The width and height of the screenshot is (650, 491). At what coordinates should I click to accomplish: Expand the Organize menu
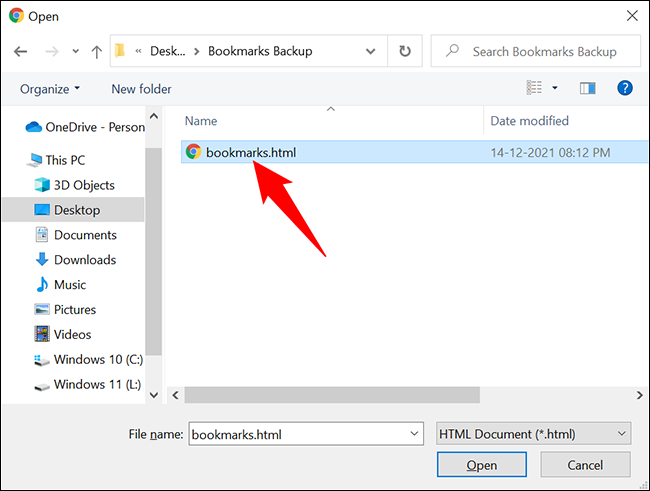50,89
